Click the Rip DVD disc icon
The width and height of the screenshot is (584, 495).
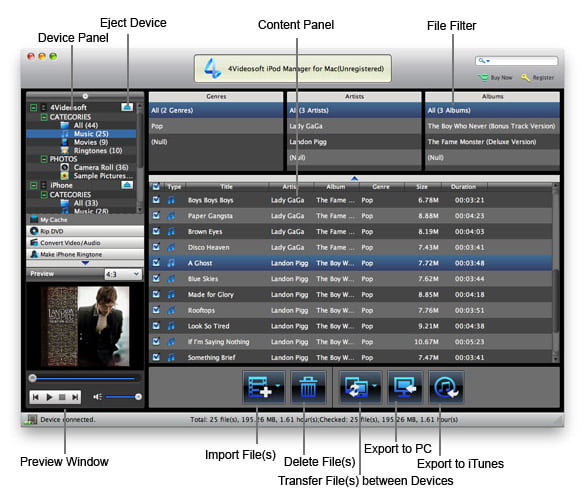click(34, 231)
